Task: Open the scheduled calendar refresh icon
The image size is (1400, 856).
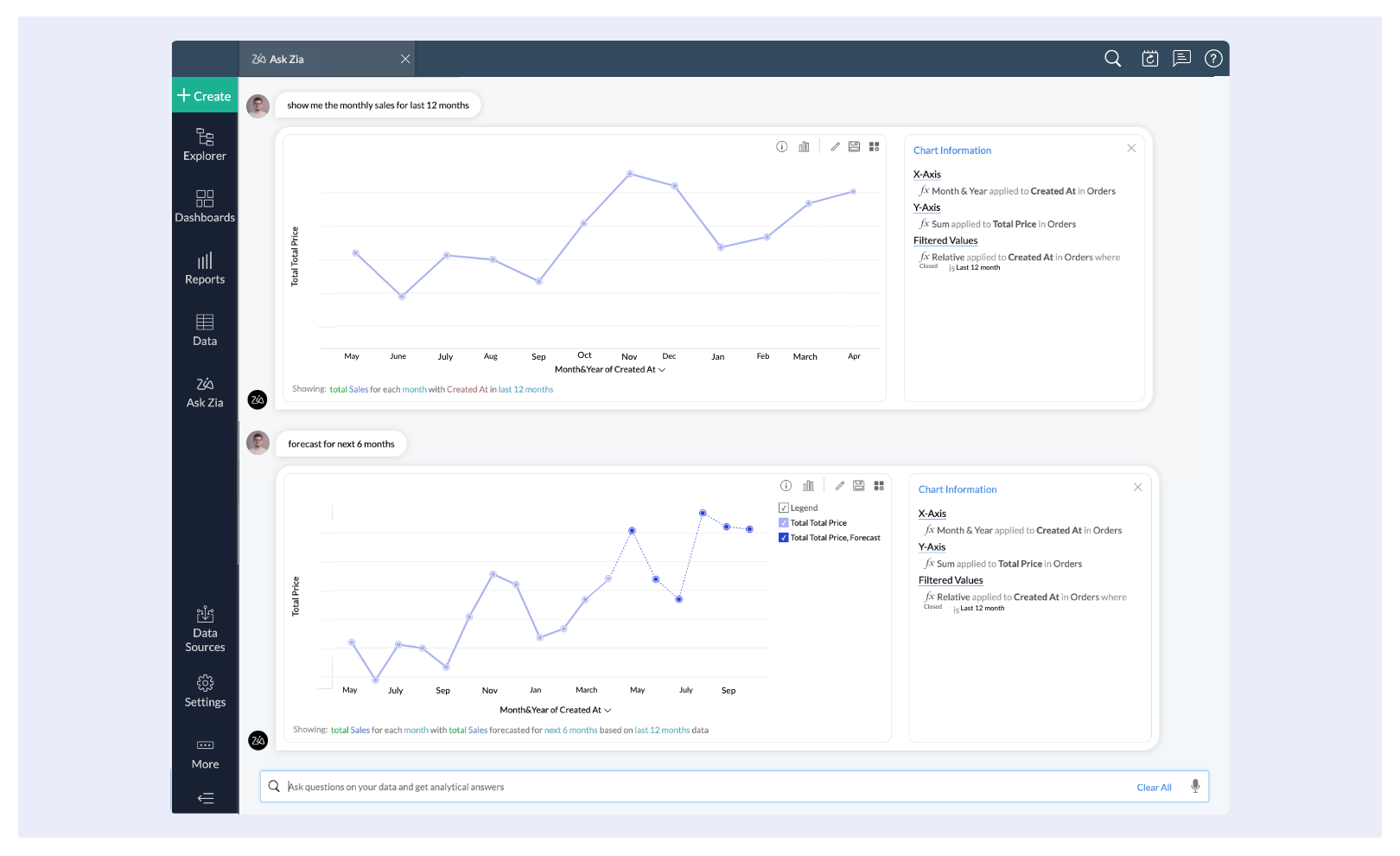Action: tap(1150, 58)
